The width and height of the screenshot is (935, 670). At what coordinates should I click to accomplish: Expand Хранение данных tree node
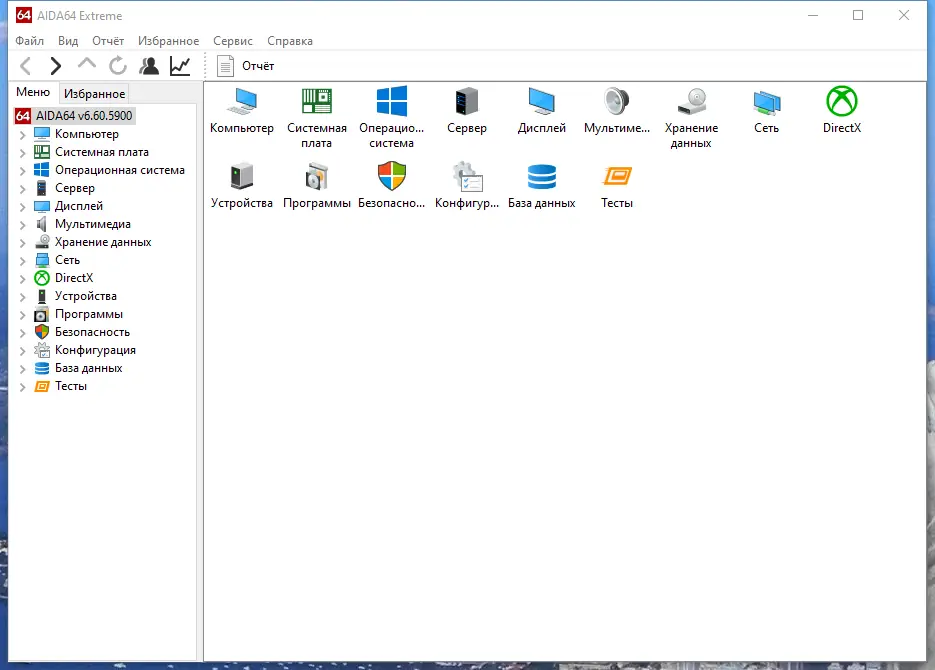(23, 243)
